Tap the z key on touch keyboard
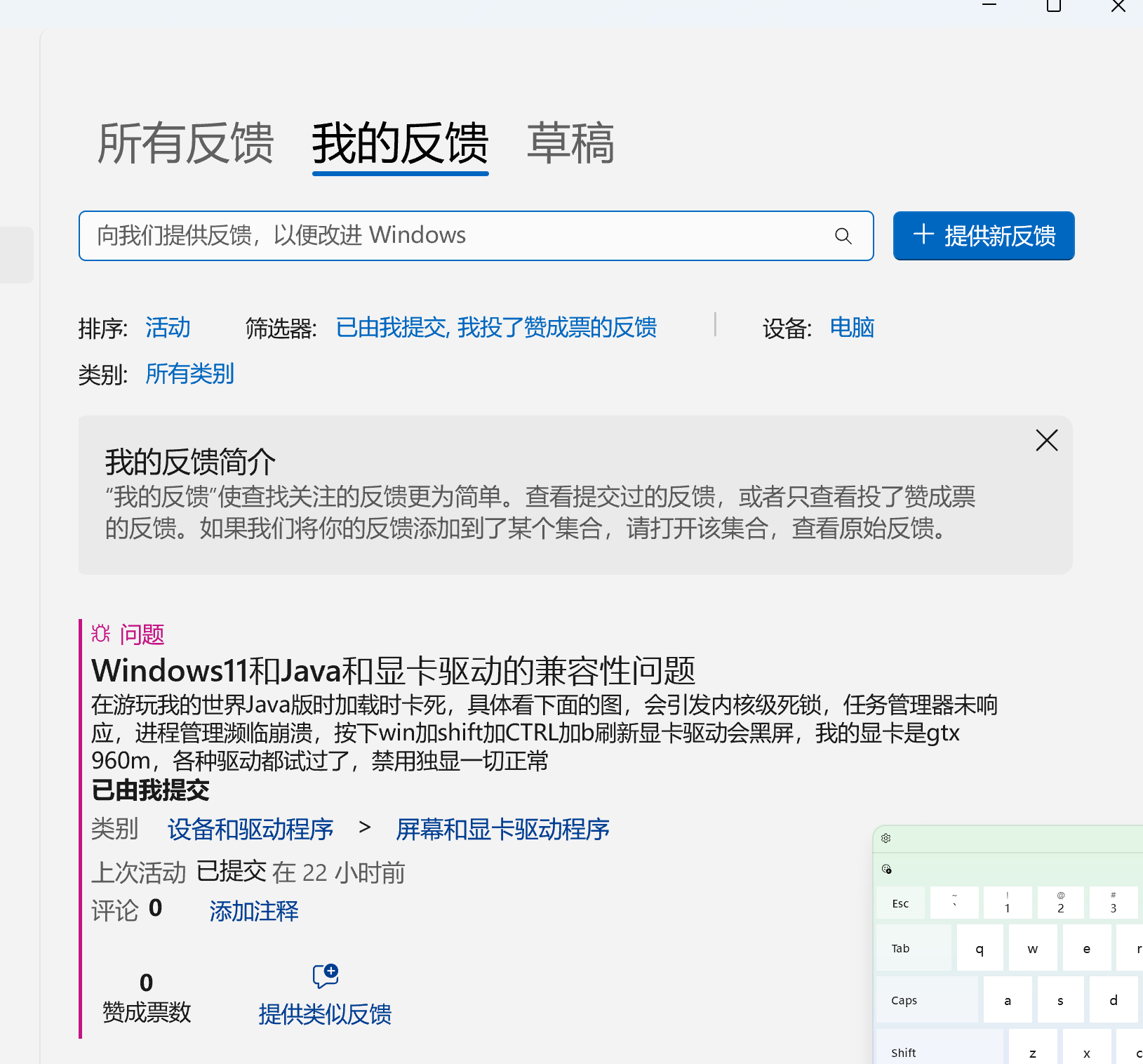 tap(1033, 1047)
